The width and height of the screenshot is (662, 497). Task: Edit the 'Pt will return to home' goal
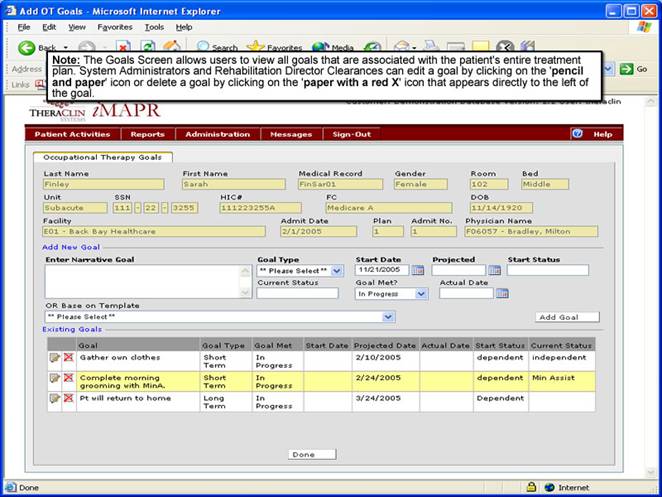tap(54, 399)
